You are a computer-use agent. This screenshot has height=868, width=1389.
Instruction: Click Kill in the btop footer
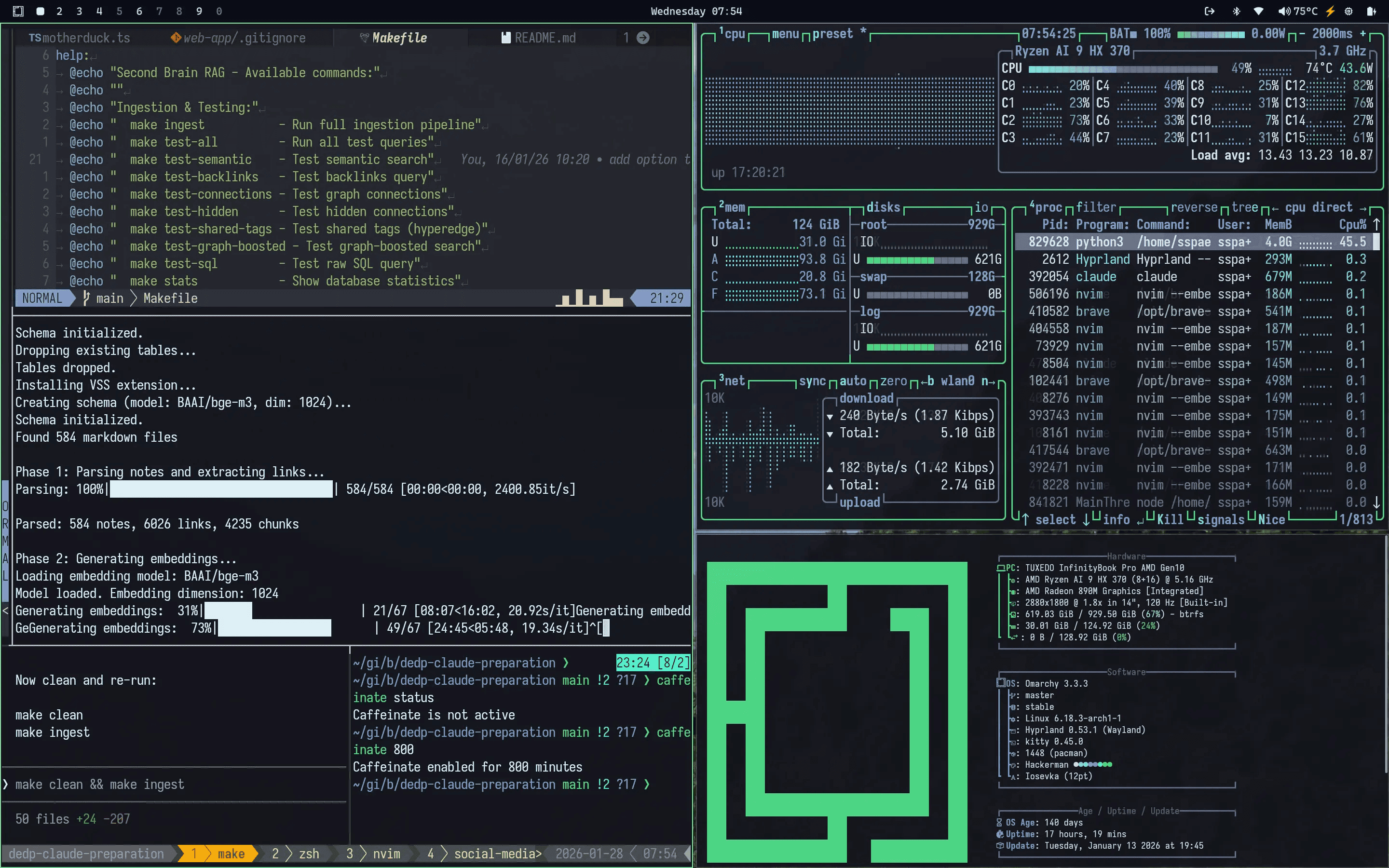click(x=1169, y=519)
